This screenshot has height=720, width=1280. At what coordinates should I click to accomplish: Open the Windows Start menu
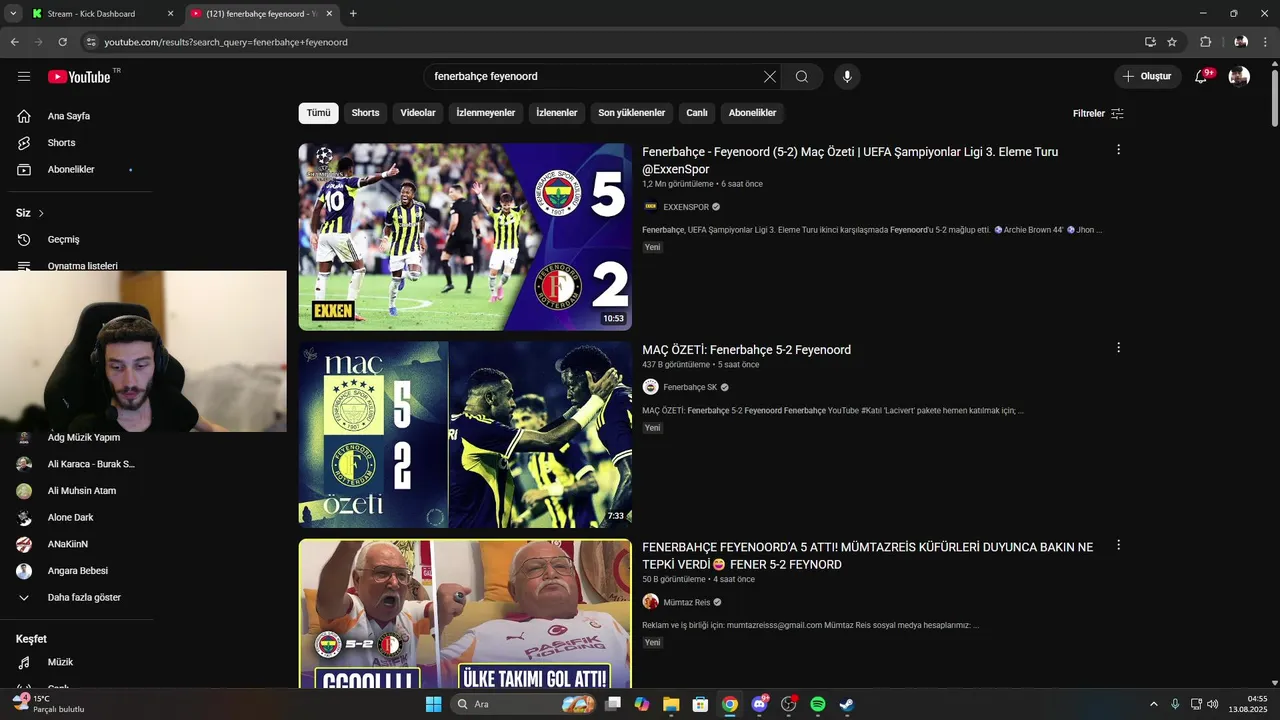point(433,704)
